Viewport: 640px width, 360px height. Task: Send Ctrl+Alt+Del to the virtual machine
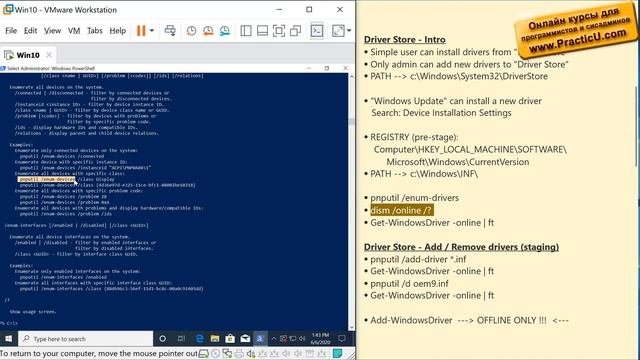tap(170, 31)
